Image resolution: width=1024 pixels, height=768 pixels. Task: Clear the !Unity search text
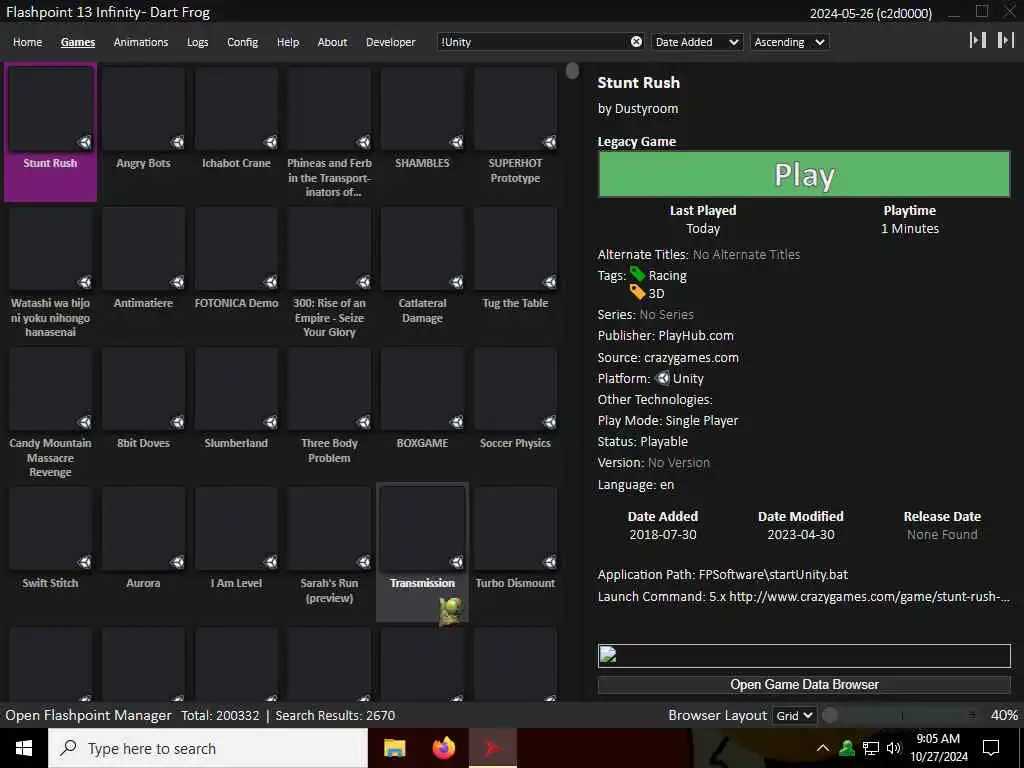click(x=636, y=42)
